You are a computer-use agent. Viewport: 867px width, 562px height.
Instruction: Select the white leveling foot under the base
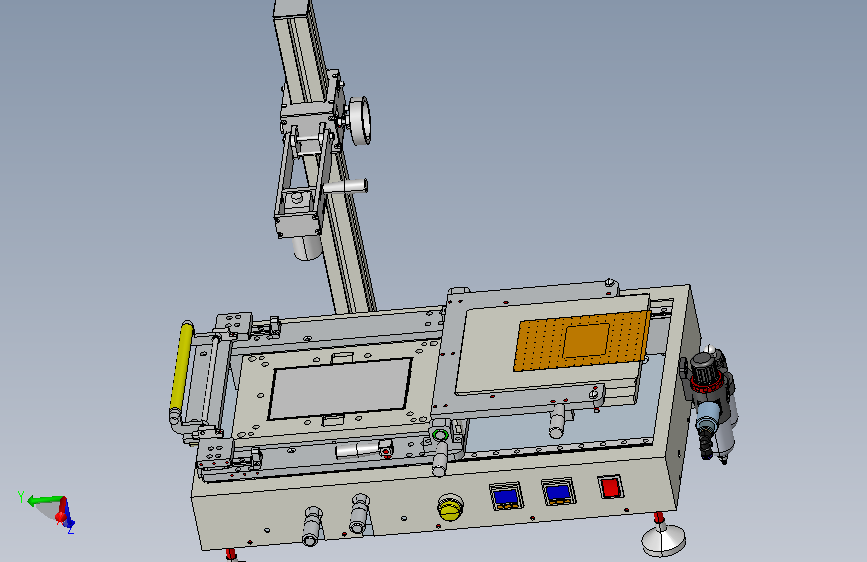coord(663,540)
